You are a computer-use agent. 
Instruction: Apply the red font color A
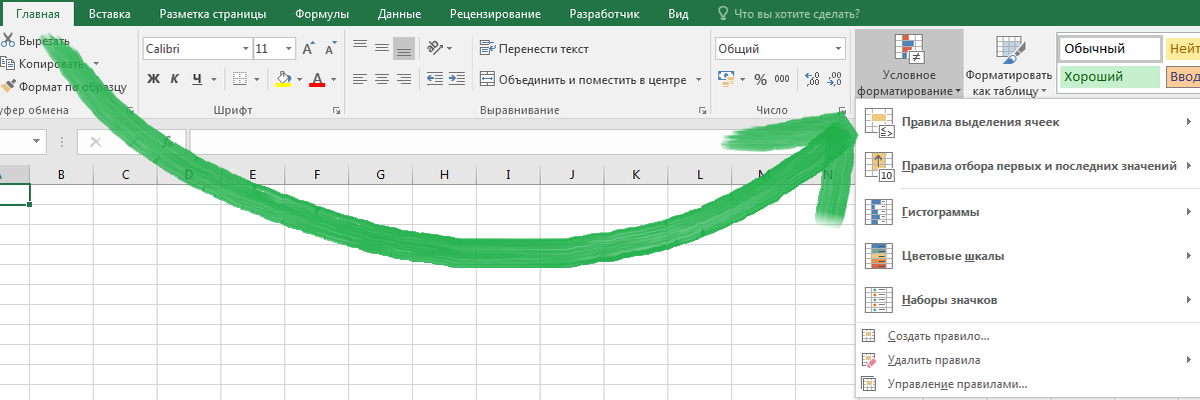[x=318, y=79]
